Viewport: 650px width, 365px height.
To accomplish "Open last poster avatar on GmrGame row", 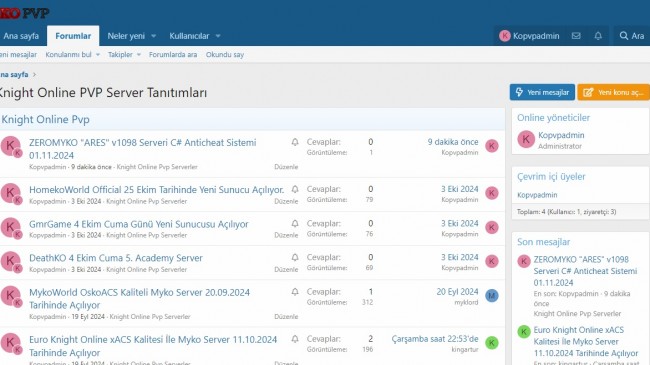I will (492, 227).
